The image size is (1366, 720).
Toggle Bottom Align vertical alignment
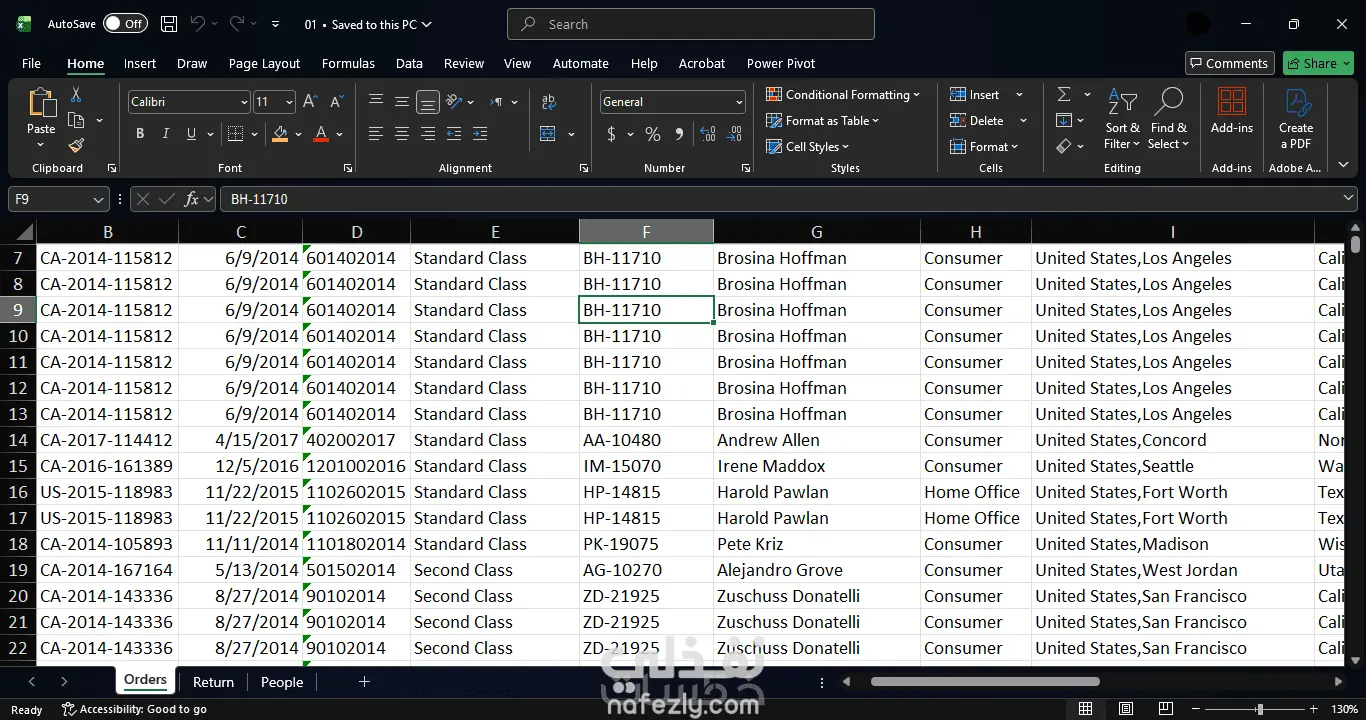tap(427, 102)
